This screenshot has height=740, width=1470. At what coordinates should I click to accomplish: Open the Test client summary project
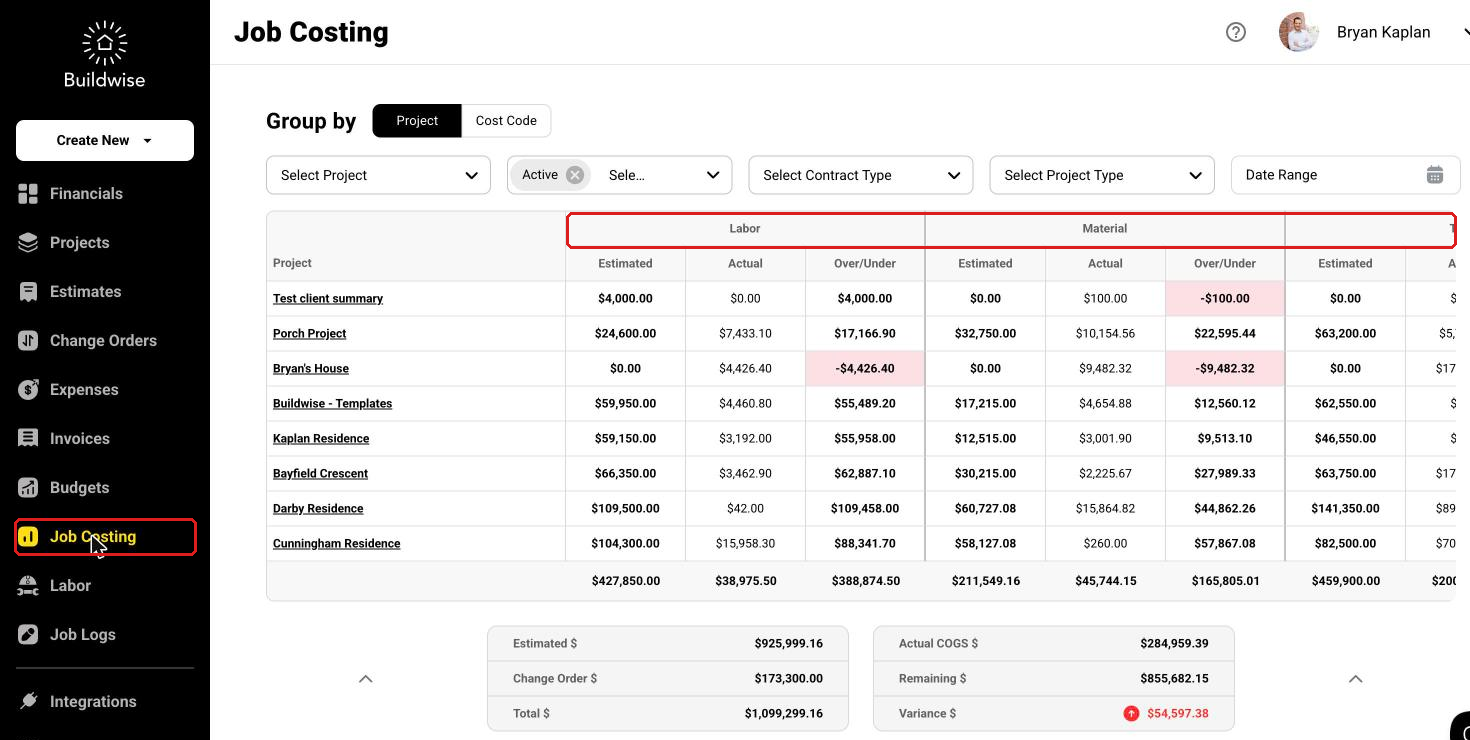click(328, 299)
